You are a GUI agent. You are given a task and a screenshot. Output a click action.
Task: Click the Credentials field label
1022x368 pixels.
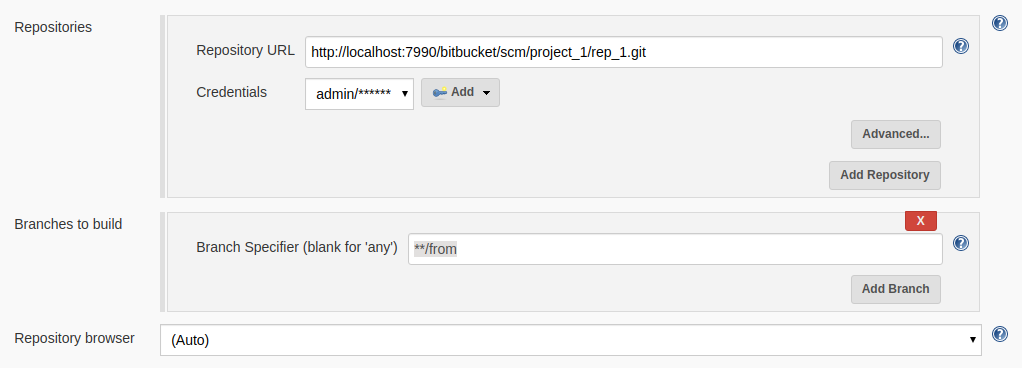coord(231,92)
